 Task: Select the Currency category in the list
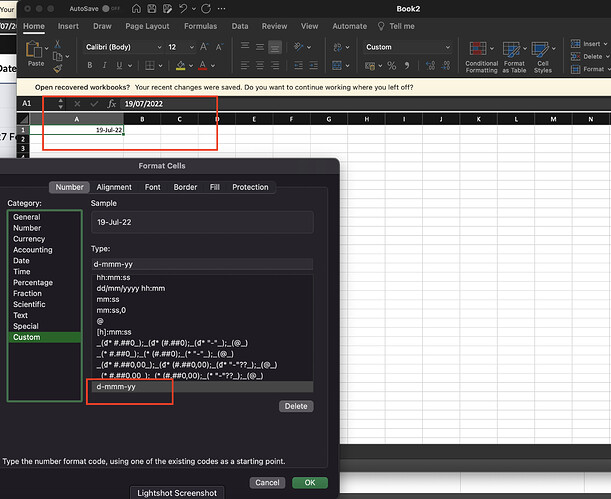[29, 240]
